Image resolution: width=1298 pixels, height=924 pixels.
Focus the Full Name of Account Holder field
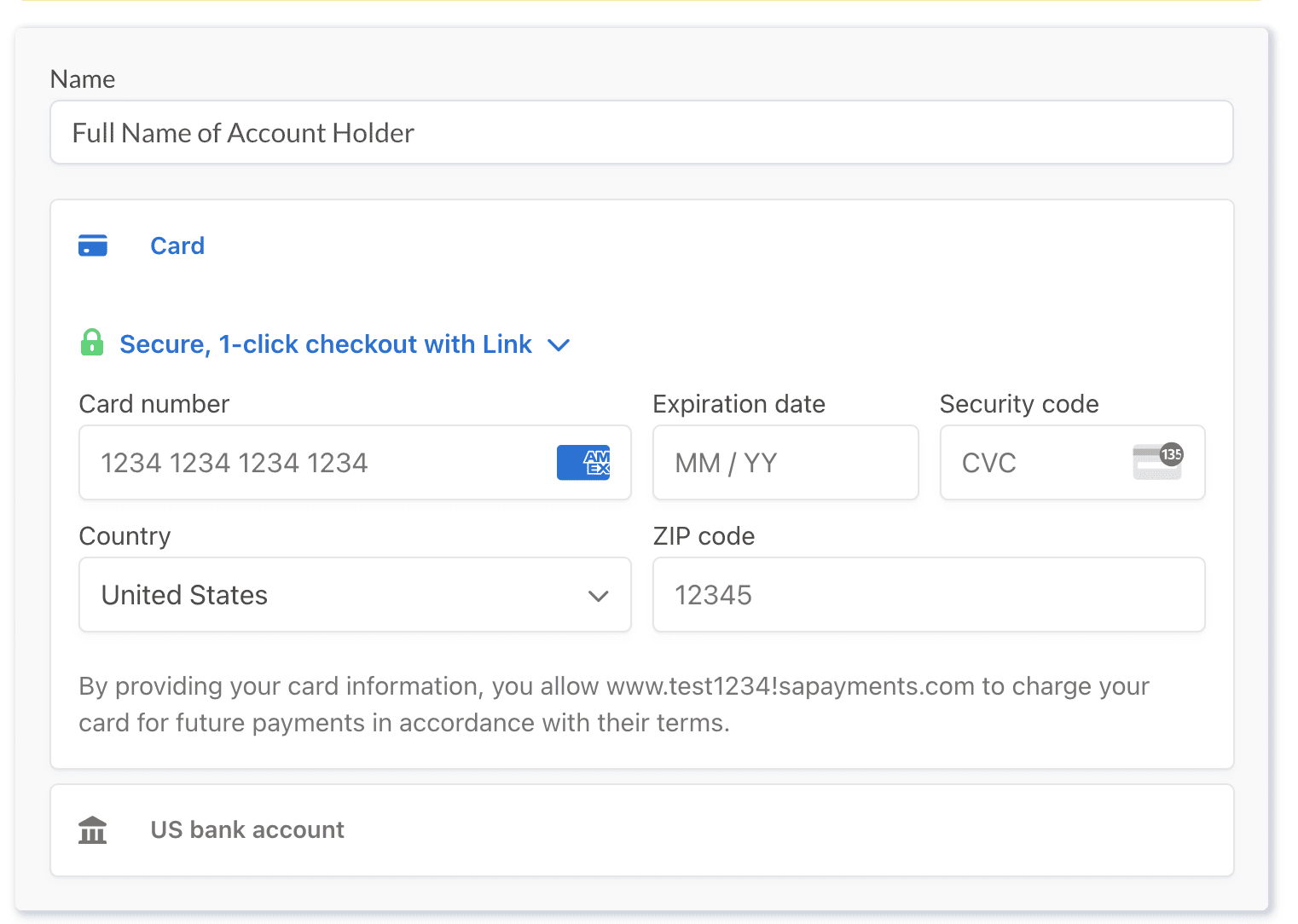(641, 133)
